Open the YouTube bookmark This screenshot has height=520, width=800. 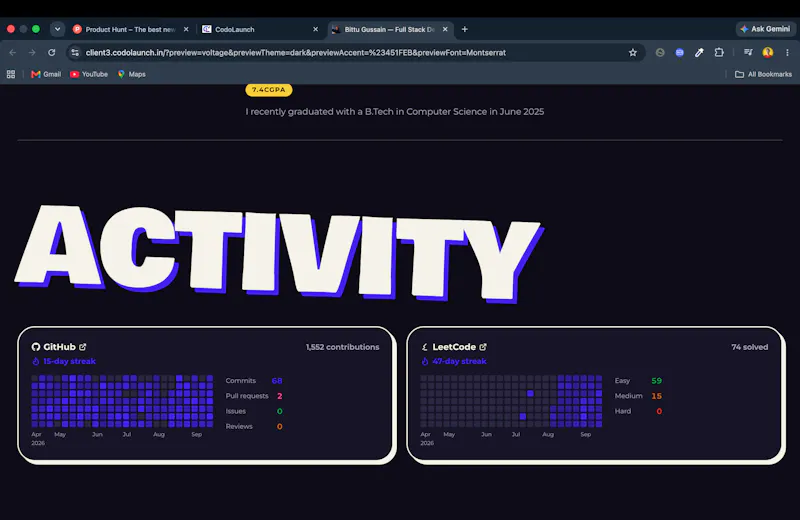(89, 74)
